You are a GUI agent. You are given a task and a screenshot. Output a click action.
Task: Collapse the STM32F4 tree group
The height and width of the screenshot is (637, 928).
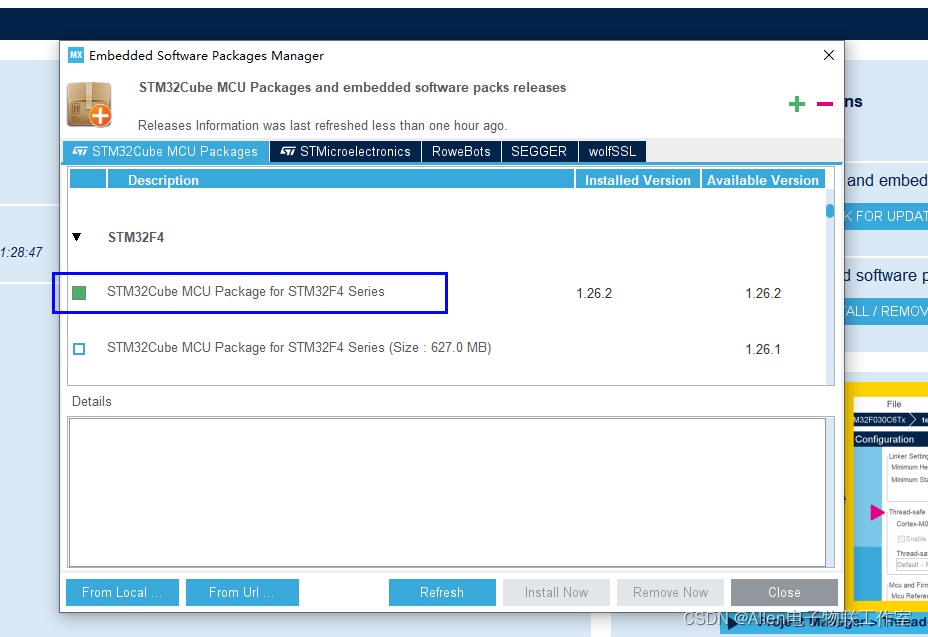(x=76, y=237)
